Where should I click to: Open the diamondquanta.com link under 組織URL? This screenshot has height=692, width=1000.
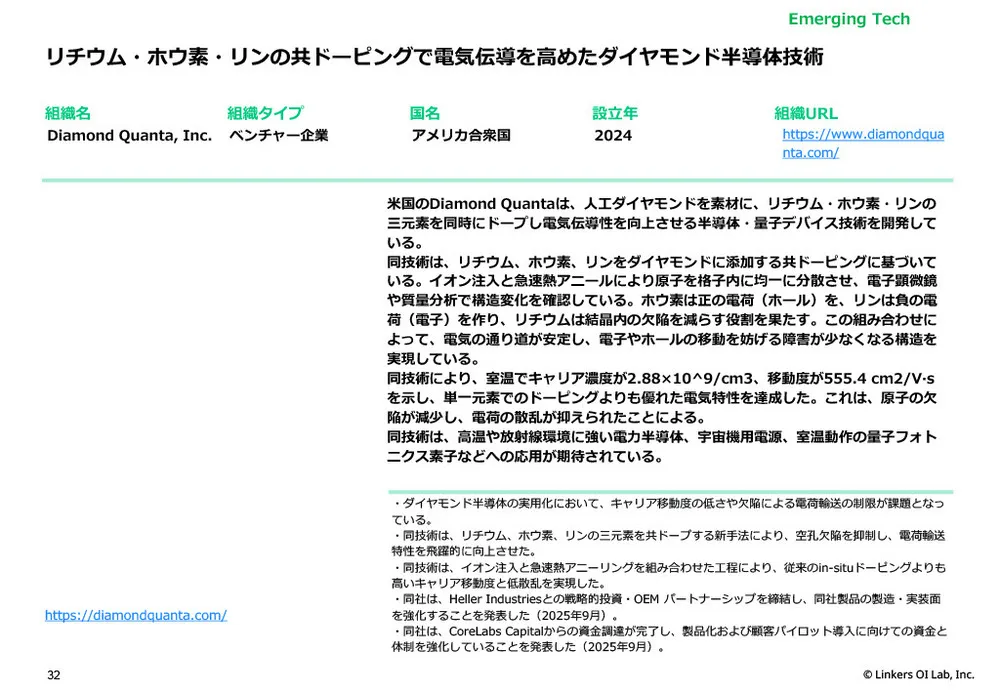click(861, 143)
